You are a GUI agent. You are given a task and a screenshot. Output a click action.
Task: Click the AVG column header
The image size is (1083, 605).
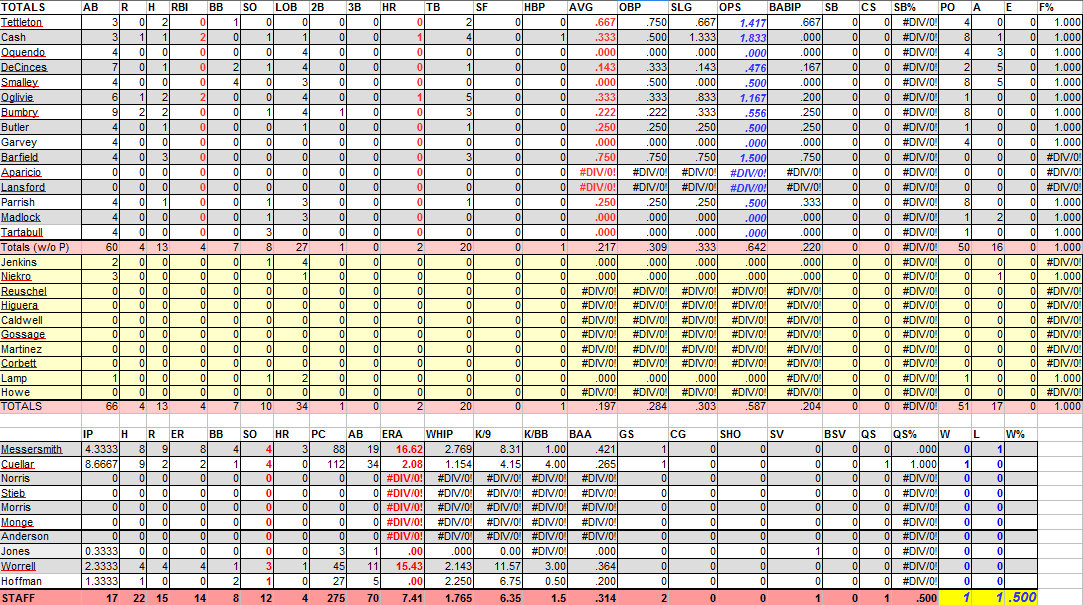(593, 8)
